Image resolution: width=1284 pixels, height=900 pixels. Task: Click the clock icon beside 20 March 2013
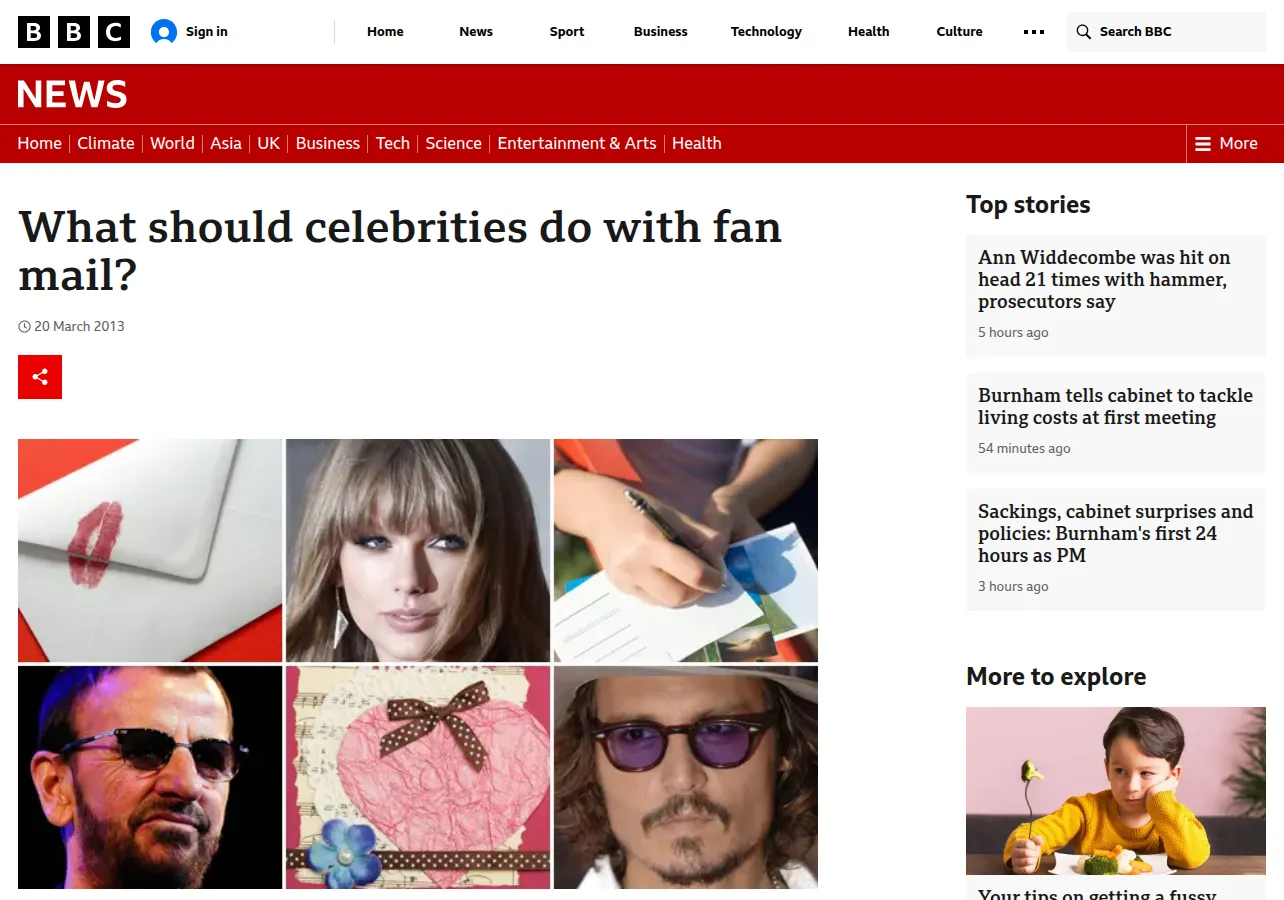[24, 327]
